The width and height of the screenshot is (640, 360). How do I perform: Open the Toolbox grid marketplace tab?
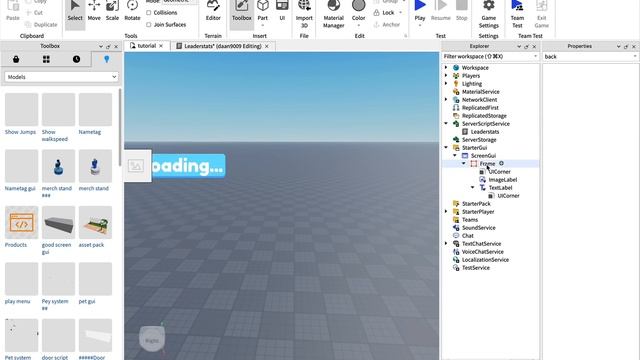tap(46, 59)
